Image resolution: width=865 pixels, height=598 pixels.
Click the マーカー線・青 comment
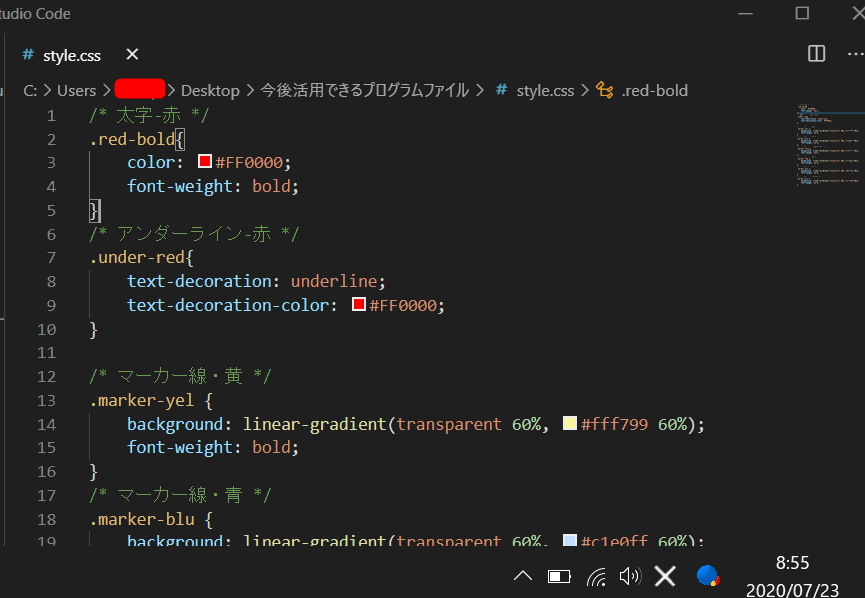(x=180, y=495)
